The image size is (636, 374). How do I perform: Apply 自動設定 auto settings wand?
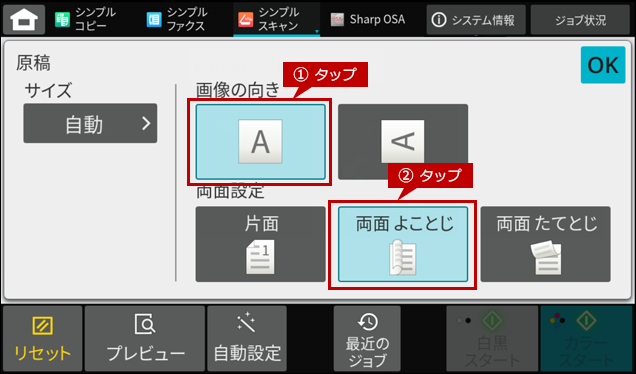(x=247, y=339)
